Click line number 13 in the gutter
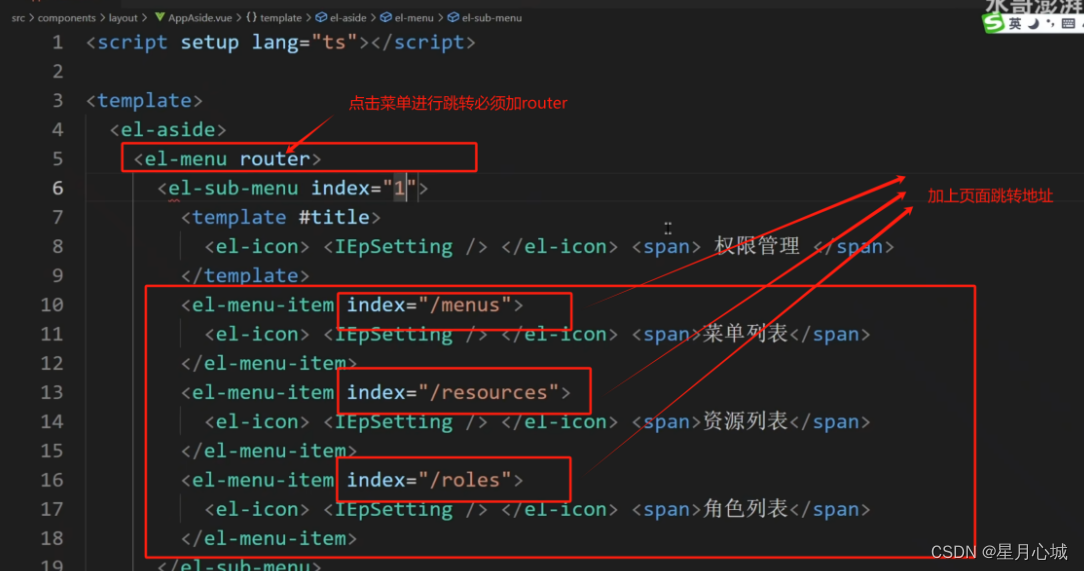This screenshot has height=571, width=1084. [x=52, y=393]
